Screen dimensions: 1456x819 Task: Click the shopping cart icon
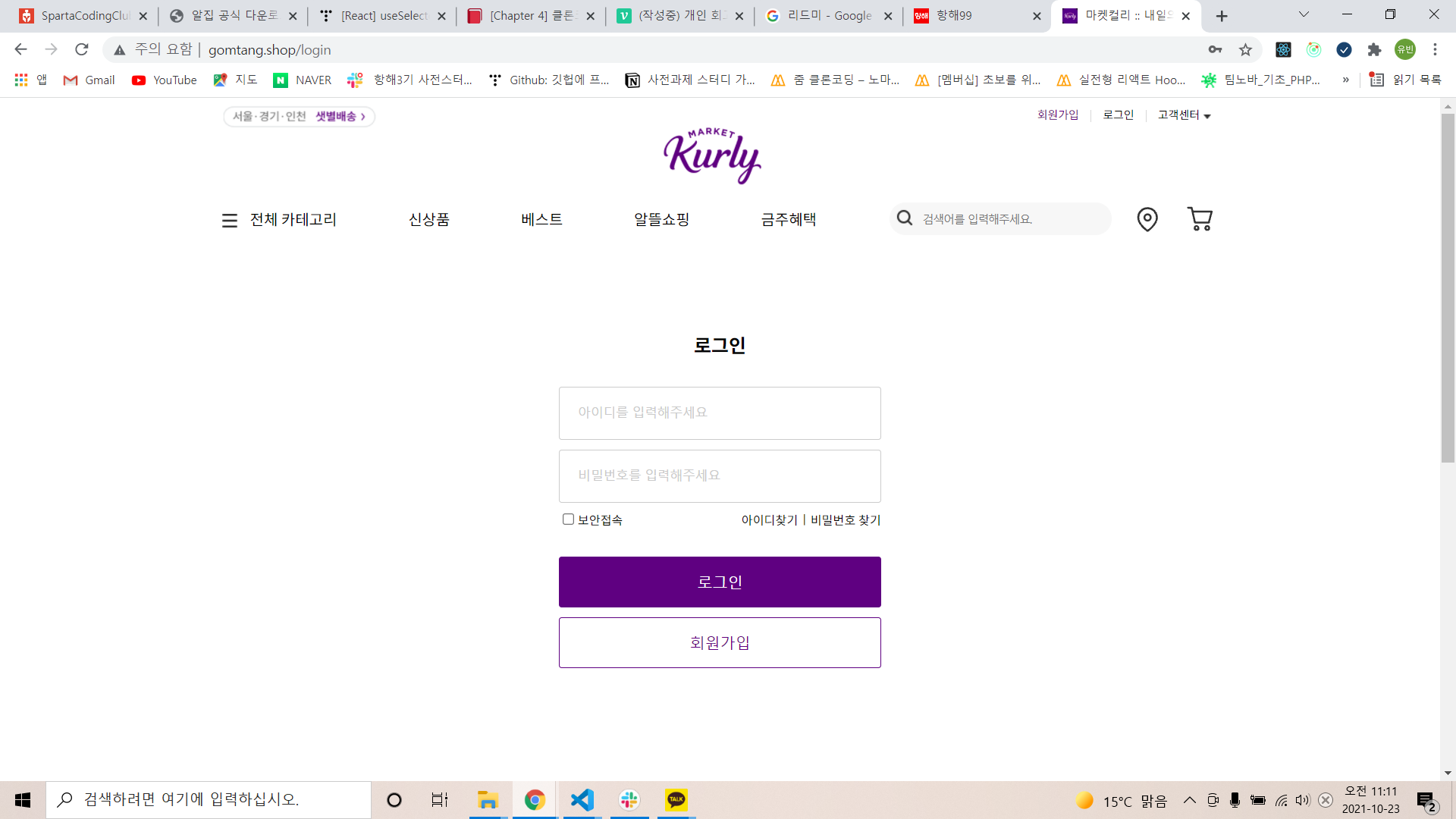pyautogui.click(x=1199, y=219)
